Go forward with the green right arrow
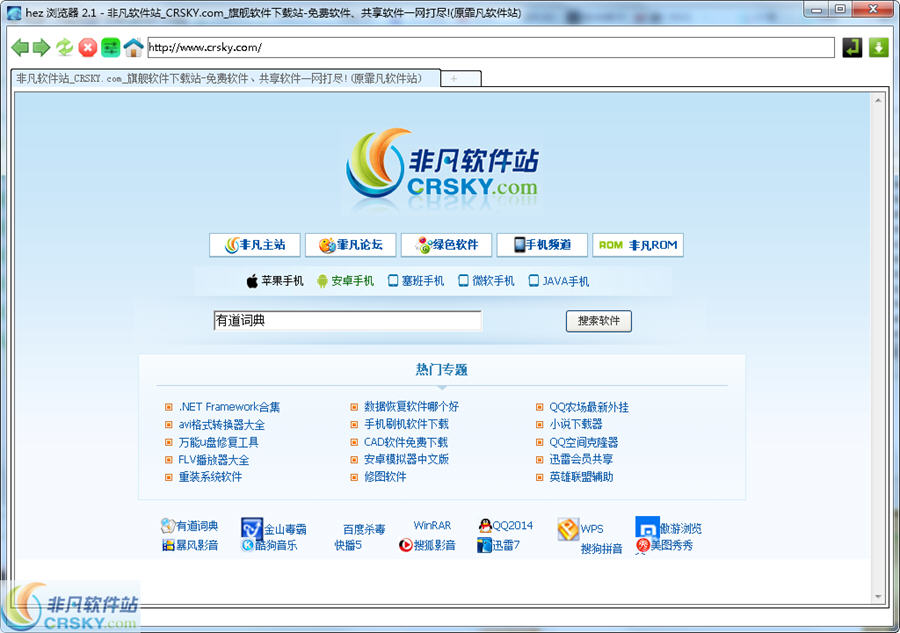This screenshot has height=633, width=900. 41,47
